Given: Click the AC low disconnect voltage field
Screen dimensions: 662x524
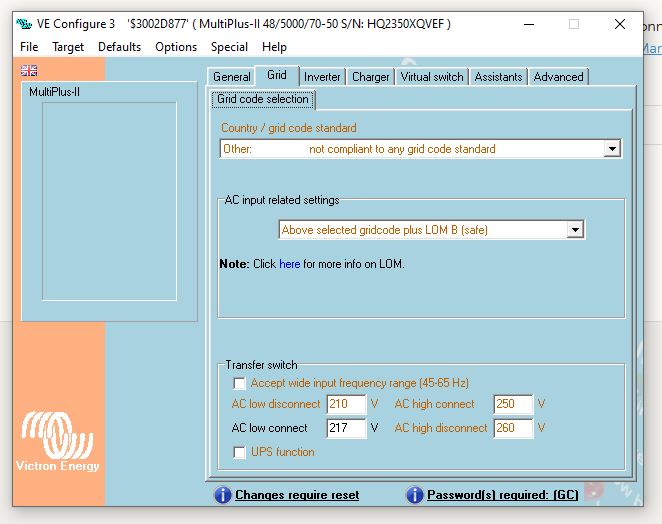Looking at the screenshot, I should (346, 404).
